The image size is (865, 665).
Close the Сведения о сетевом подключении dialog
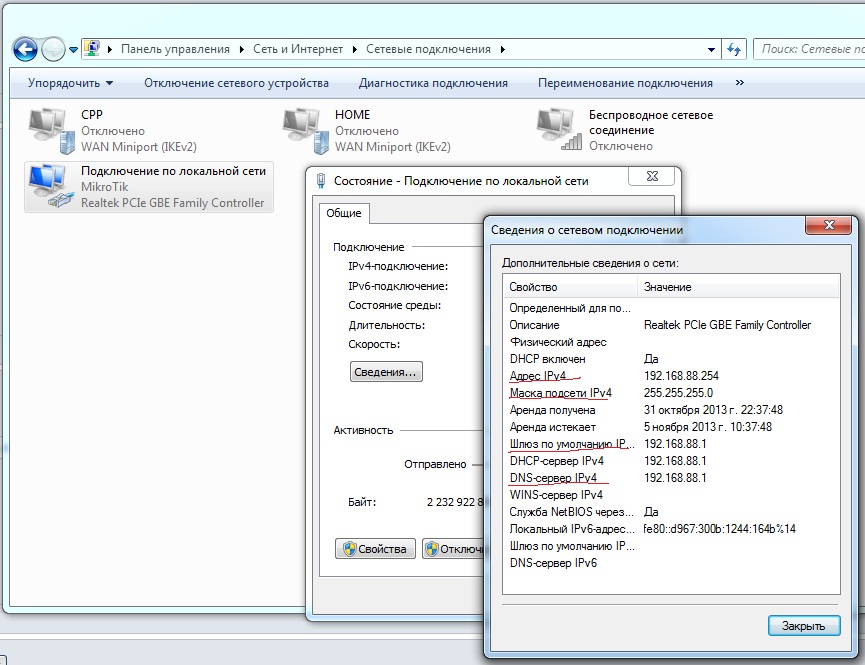pos(829,225)
